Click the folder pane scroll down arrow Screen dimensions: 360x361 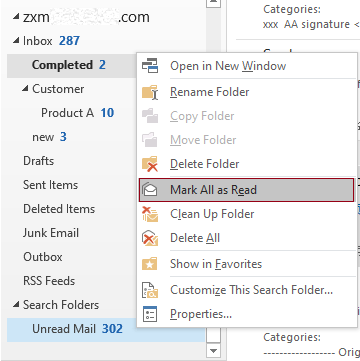213,351
